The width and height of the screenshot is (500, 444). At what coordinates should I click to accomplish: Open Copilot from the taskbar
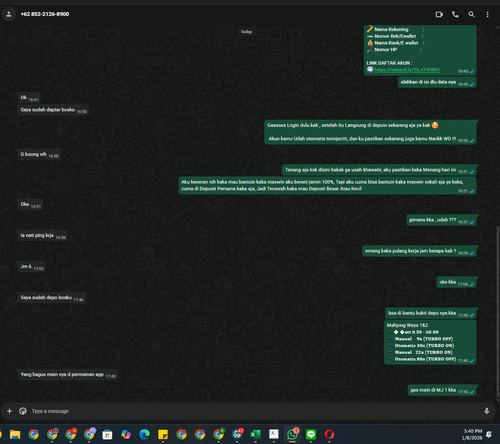tap(126, 434)
